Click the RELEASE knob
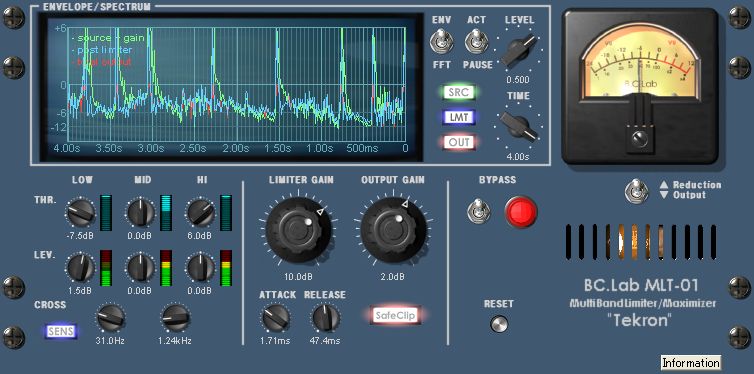 327,318
